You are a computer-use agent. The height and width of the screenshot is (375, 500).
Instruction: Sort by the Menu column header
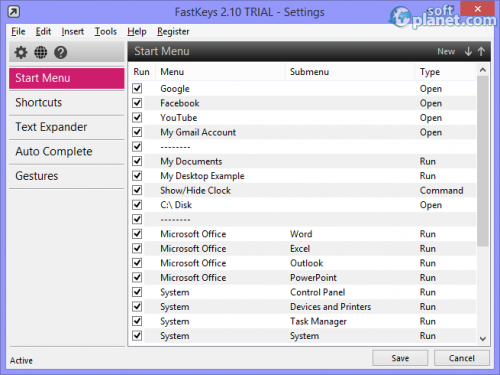(x=220, y=72)
